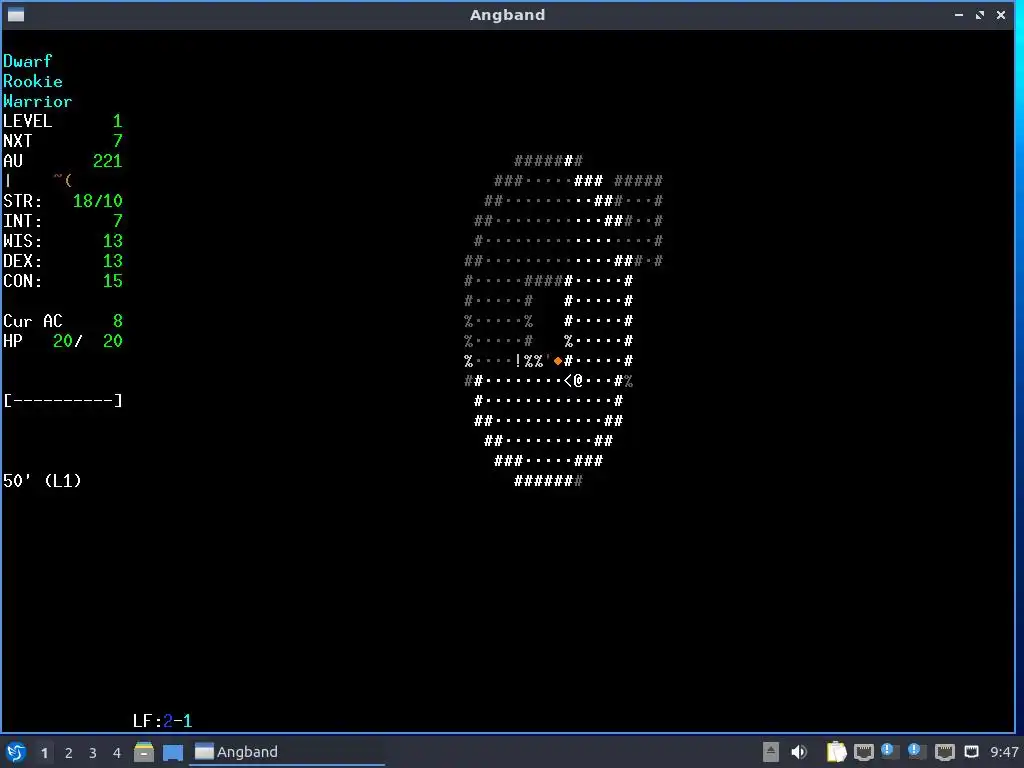Minimize the Angband window
The height and width of the screenshot is (768, 1024).
click(x=959, y=14)
